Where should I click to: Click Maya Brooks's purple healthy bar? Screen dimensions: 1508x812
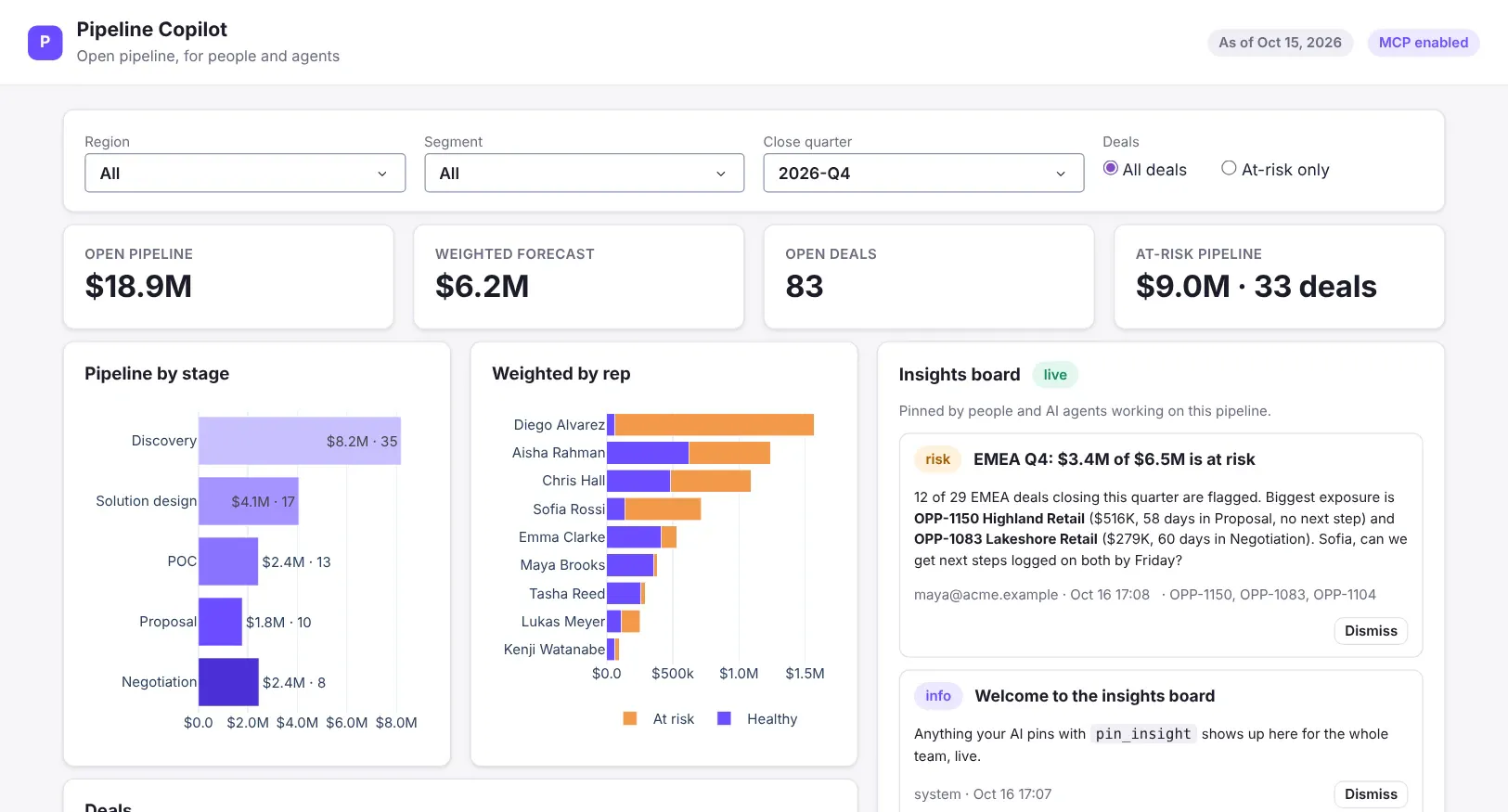pyautogui.click(x=630, y=565)
